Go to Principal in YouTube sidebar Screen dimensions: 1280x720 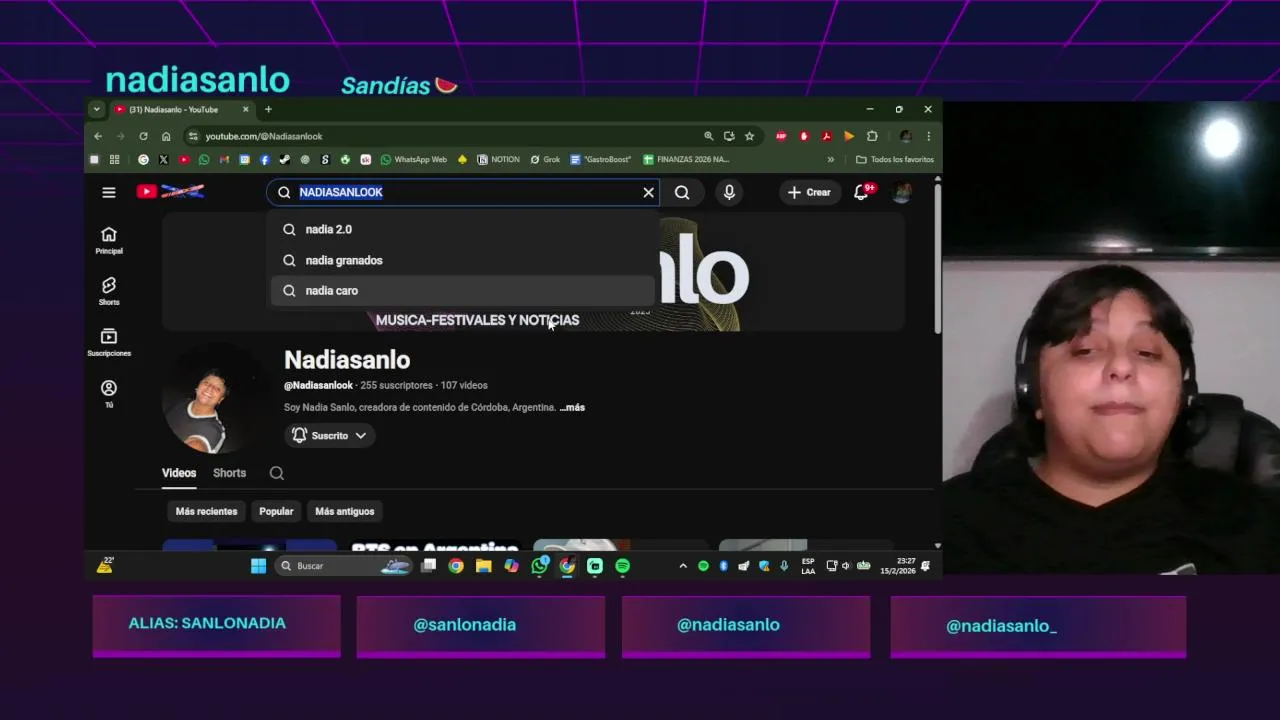coord(109,240)
